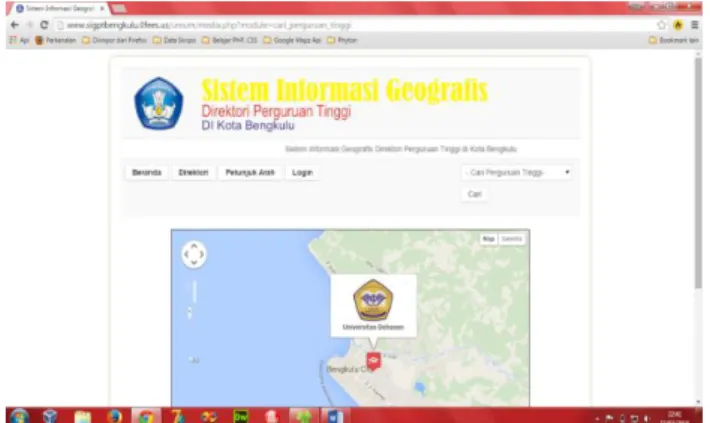The width and height of the screenshot is (710, 423).
Task: Open the Data Skripsi bookmark folder
Action: (175, 40)
